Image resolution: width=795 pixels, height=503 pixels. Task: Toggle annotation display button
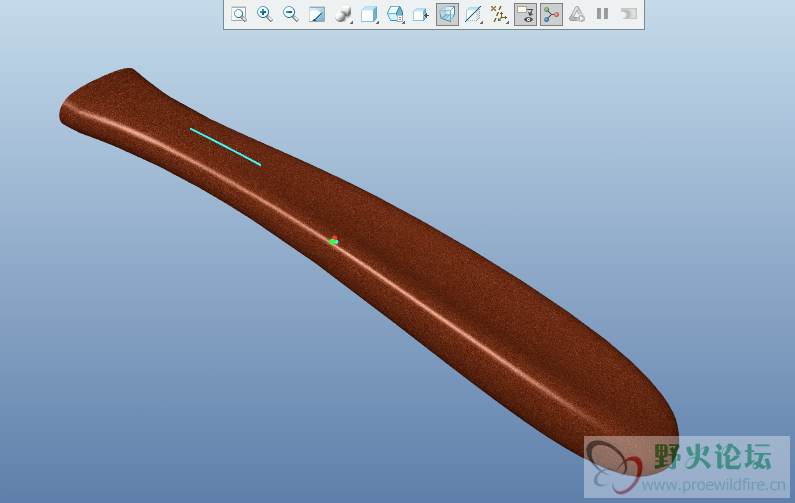click(x=525, y=14)
